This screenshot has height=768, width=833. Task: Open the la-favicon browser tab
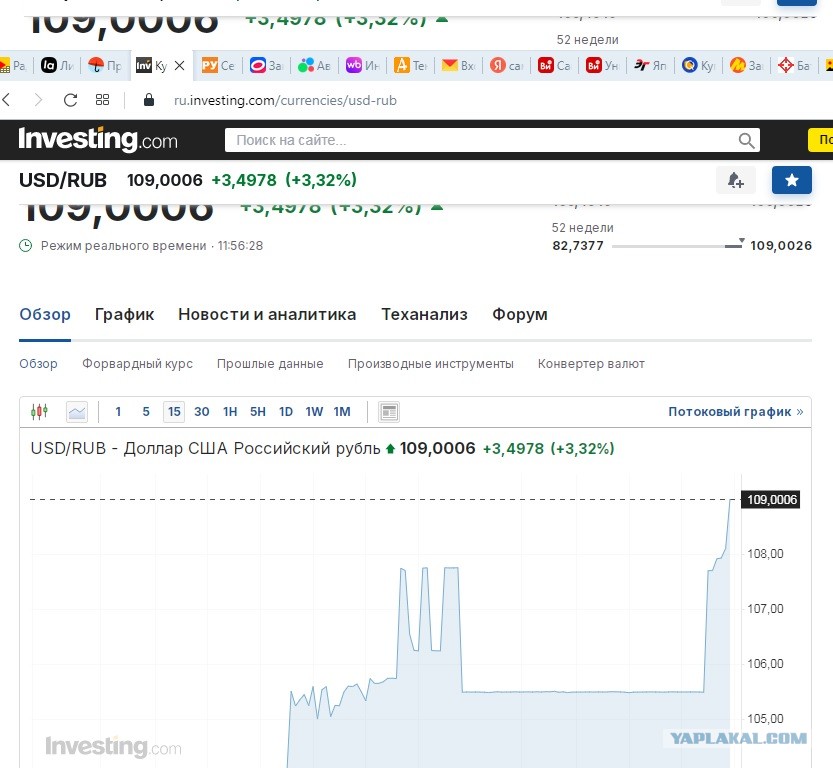point(57,65)
